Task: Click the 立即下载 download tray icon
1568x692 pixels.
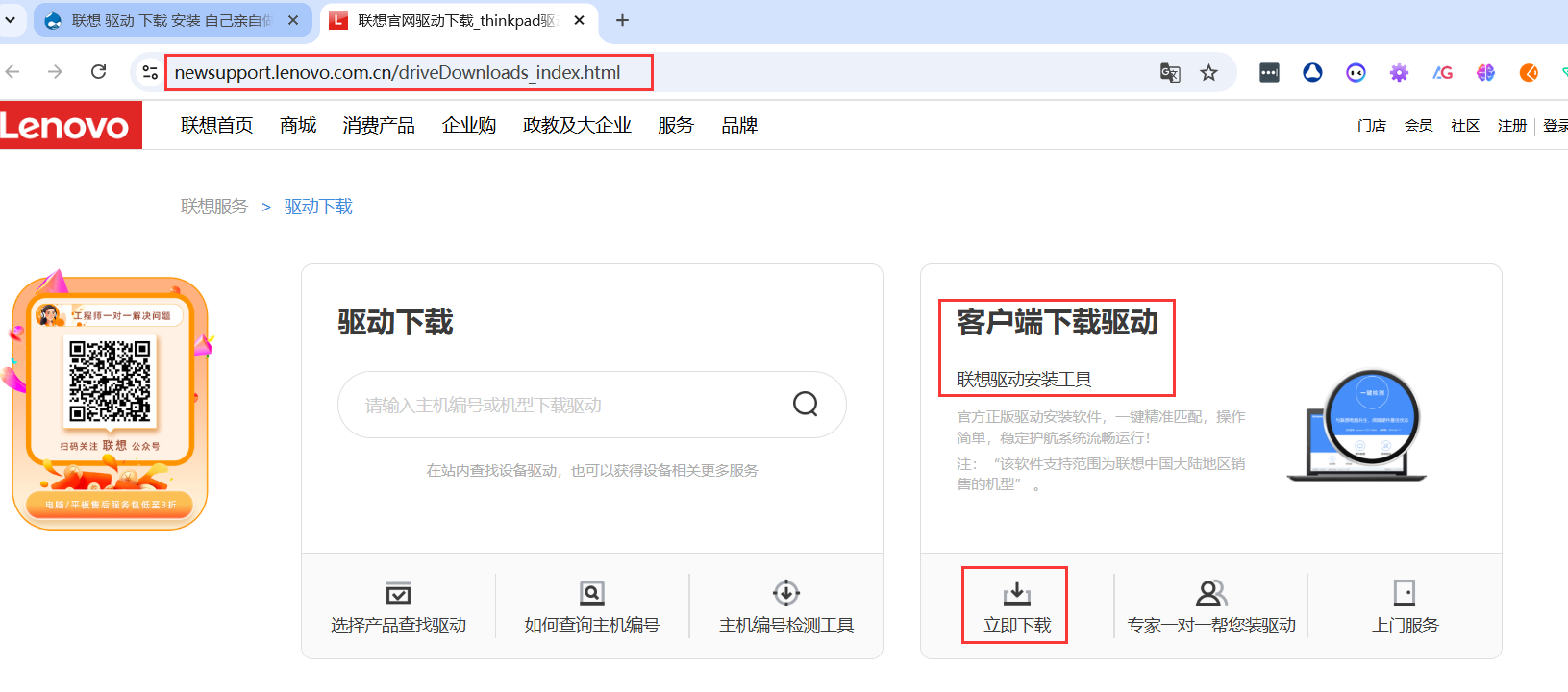Action: (x=1017, y=593)
